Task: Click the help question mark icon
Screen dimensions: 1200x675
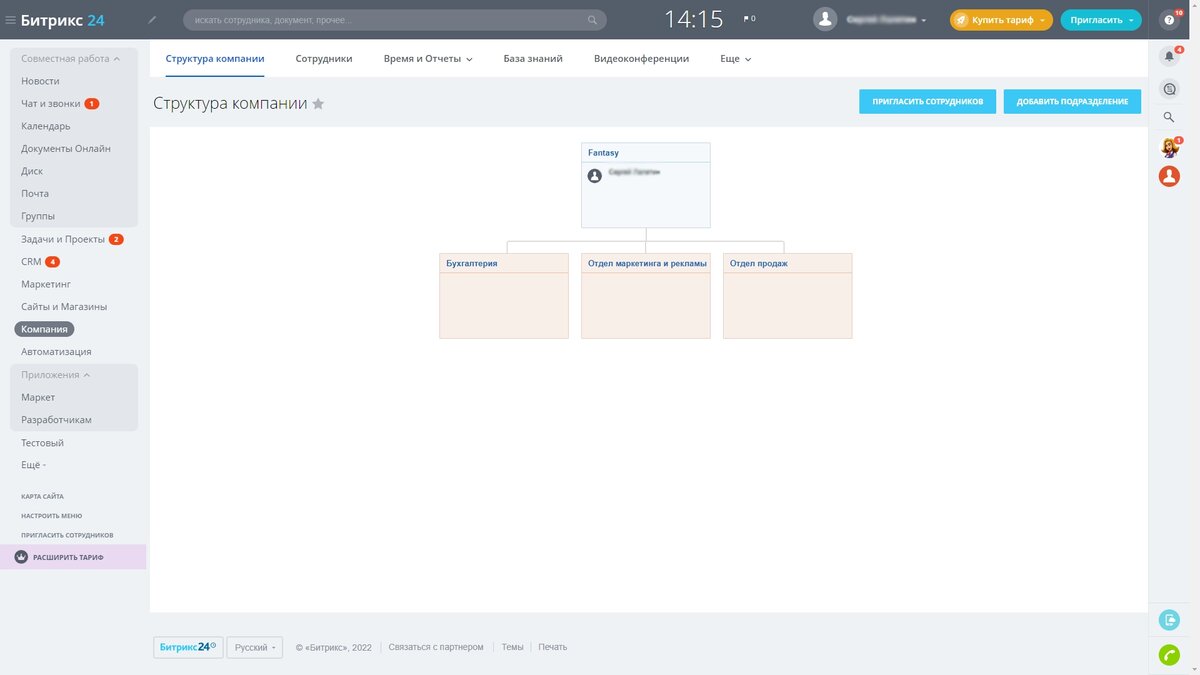Action: pyautogui.click(x=1169, y=20)
